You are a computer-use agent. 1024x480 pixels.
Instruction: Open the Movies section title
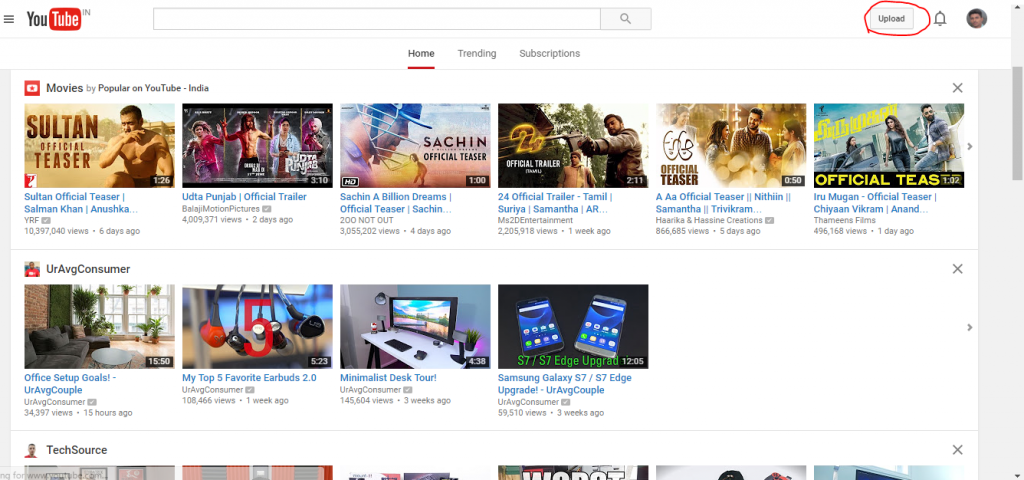tap(65, 88)
